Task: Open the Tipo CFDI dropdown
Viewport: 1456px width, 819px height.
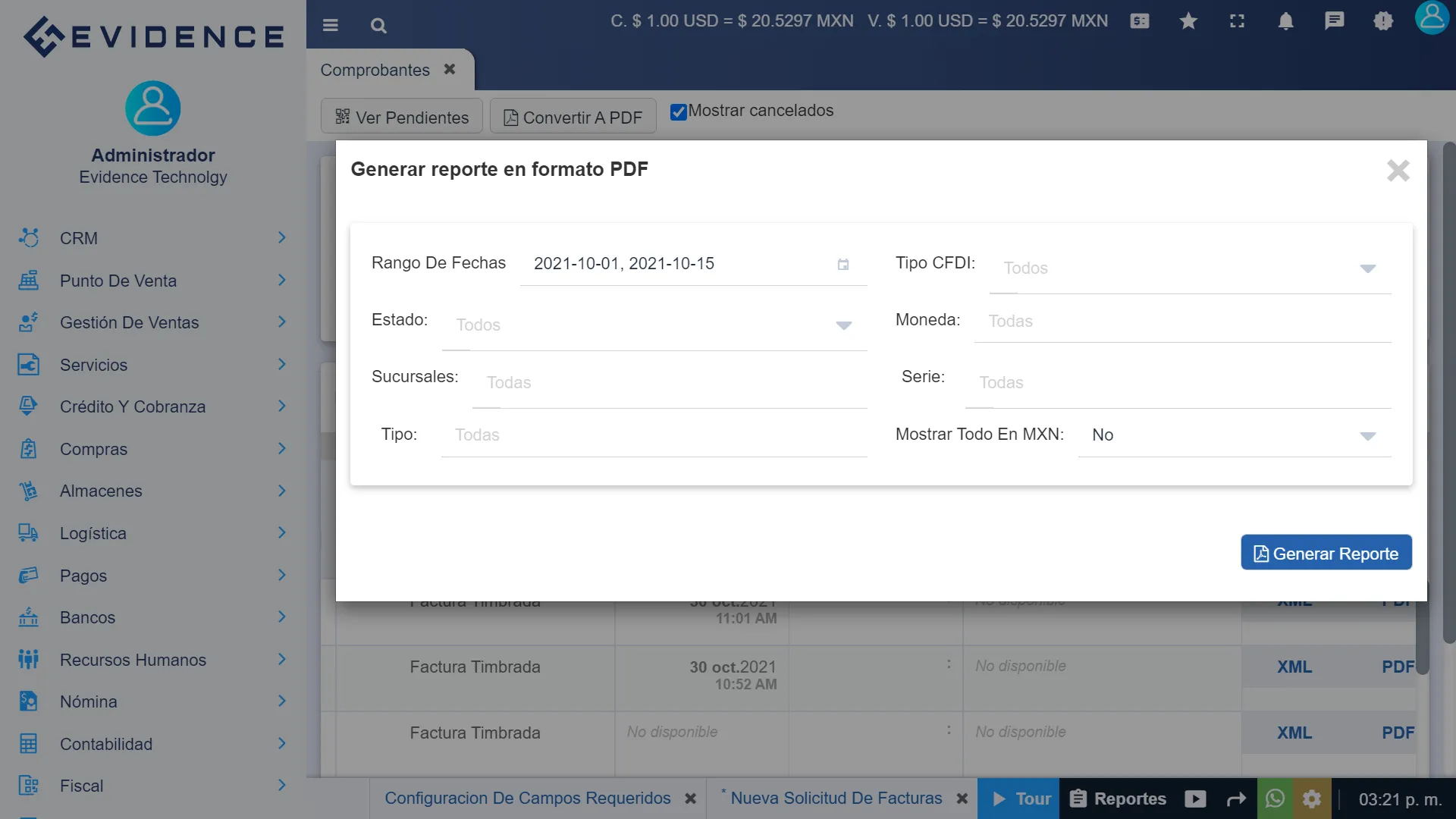Action: (x=1367, y=268)
